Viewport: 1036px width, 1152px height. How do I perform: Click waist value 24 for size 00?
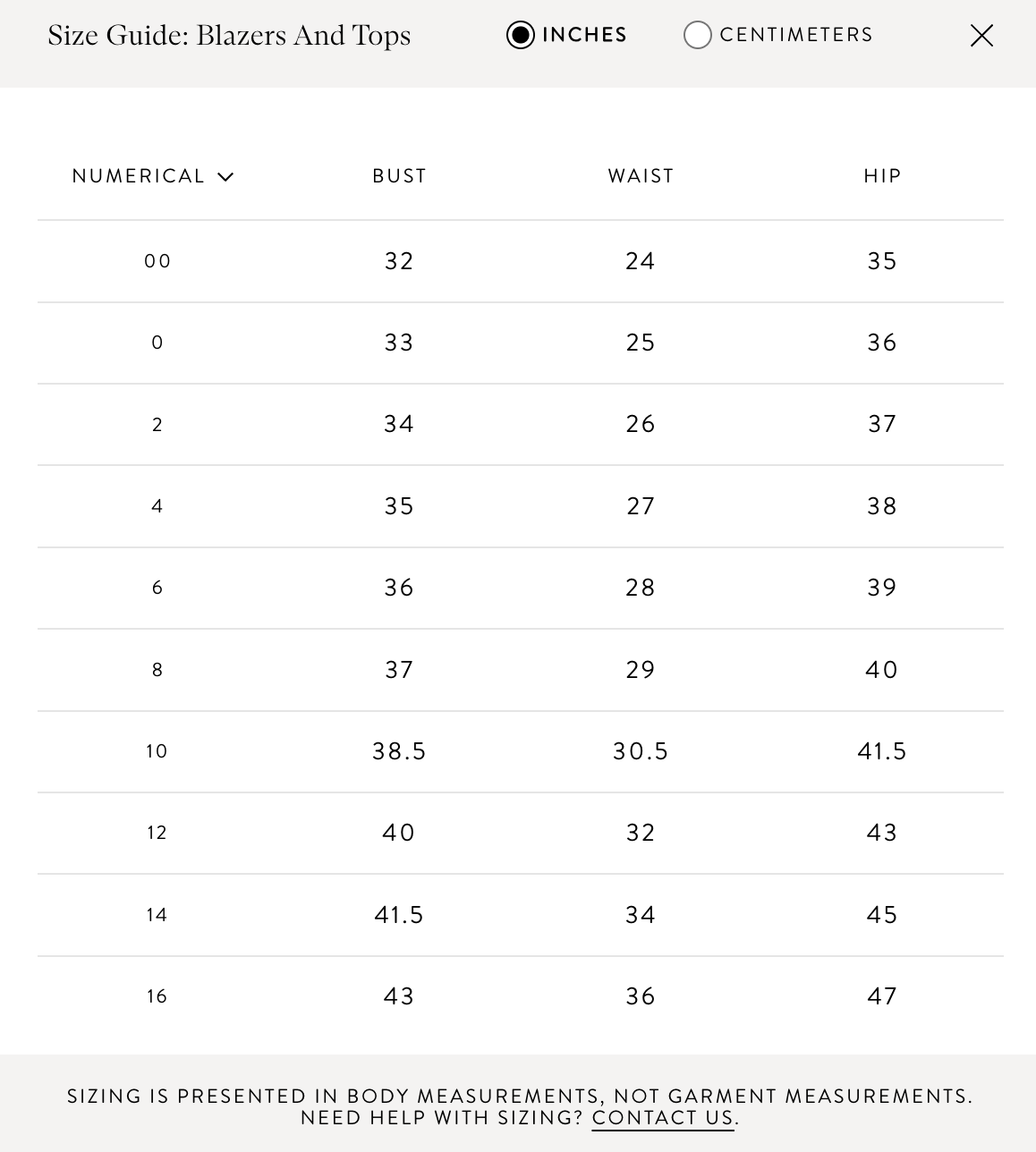coord(641,261)
